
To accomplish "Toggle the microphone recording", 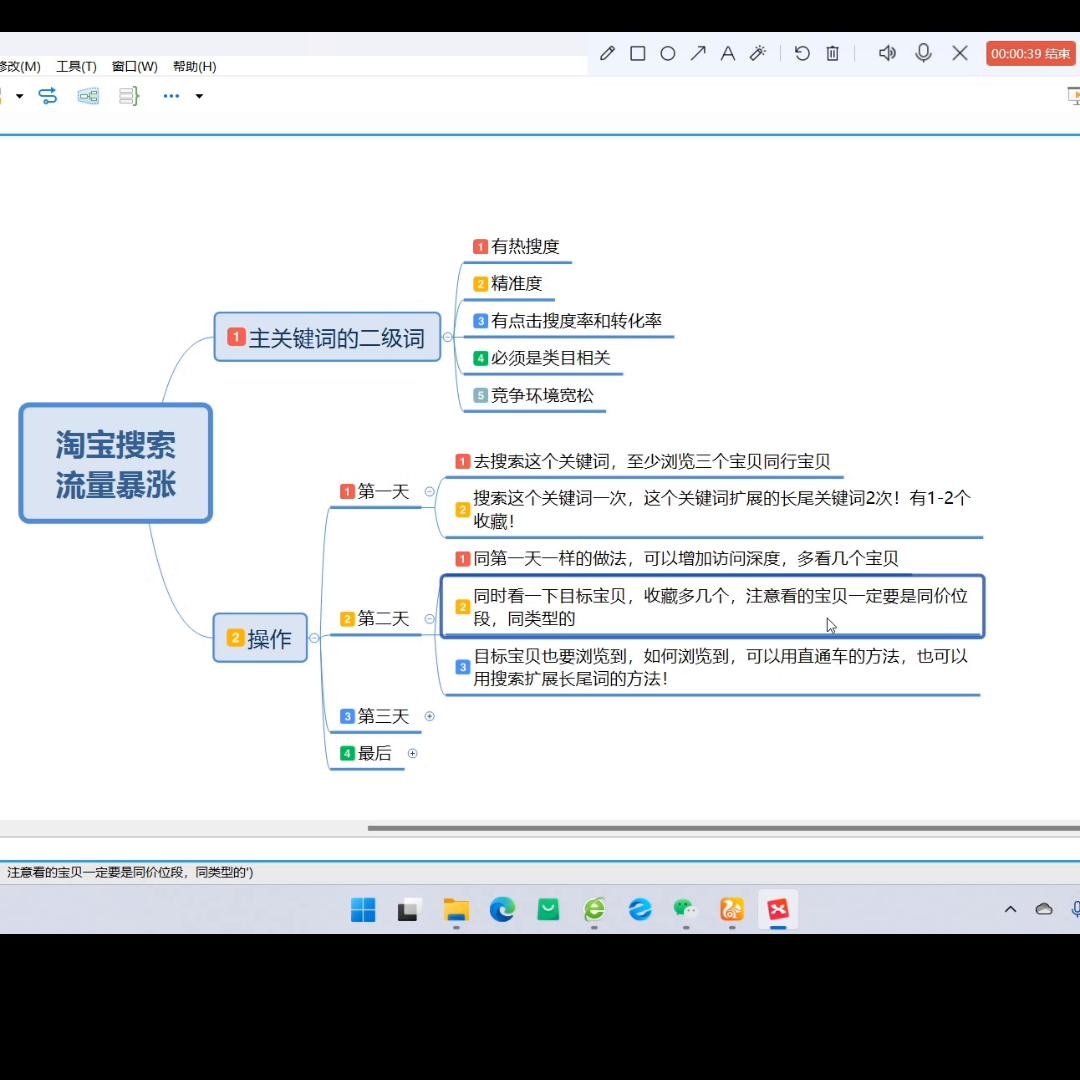I will pos(924,53).
